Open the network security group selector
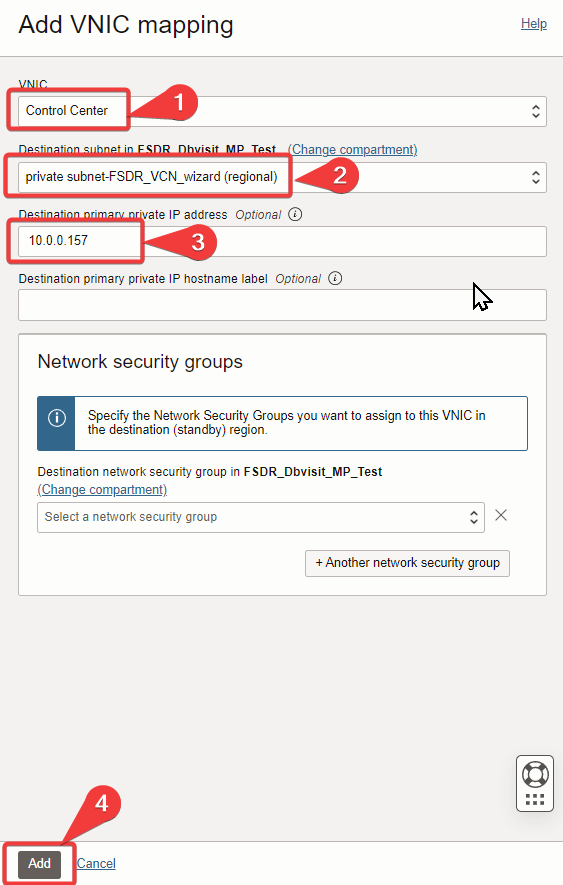Image resolution: width=563 pixels, height=885 pixels. (261, 517)
